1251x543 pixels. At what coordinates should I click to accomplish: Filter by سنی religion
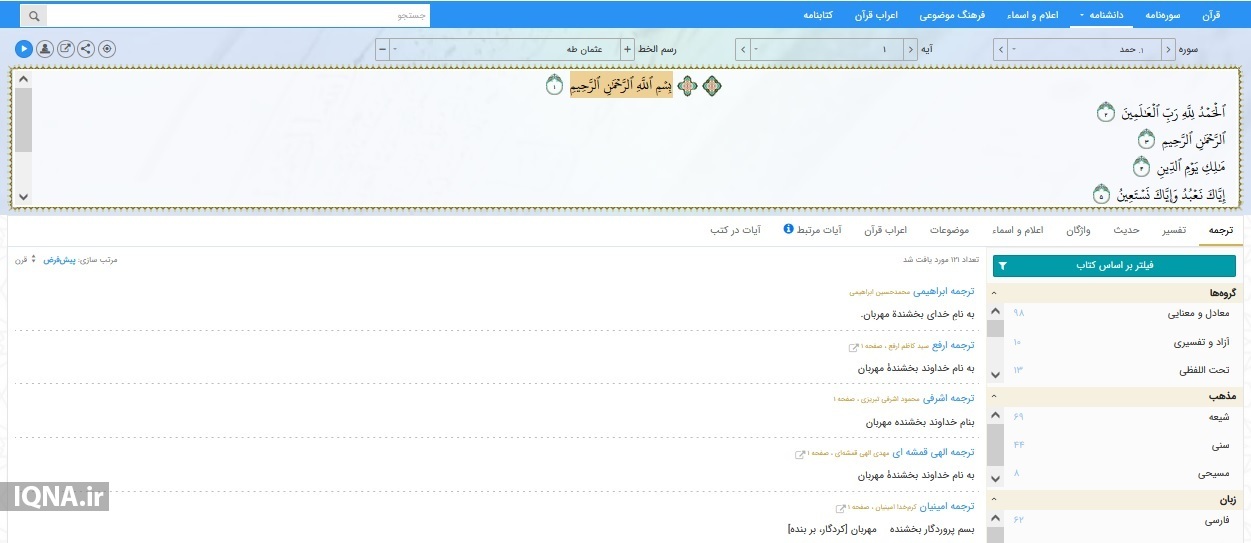pos(1220,445)
